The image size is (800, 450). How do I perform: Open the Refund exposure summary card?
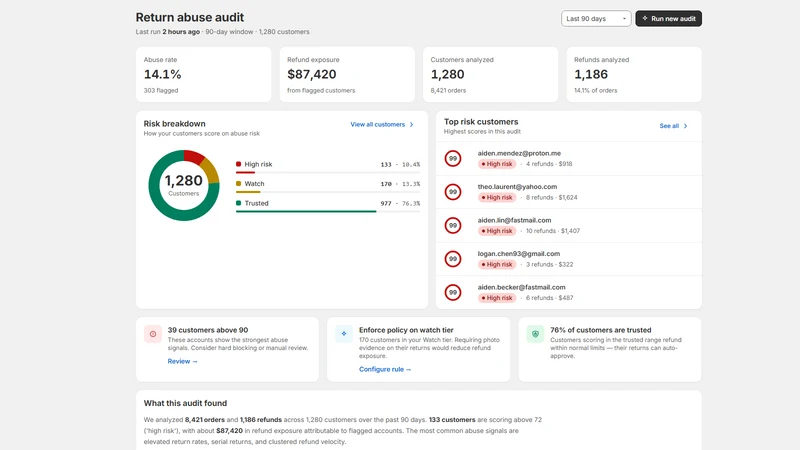point(347,74)
